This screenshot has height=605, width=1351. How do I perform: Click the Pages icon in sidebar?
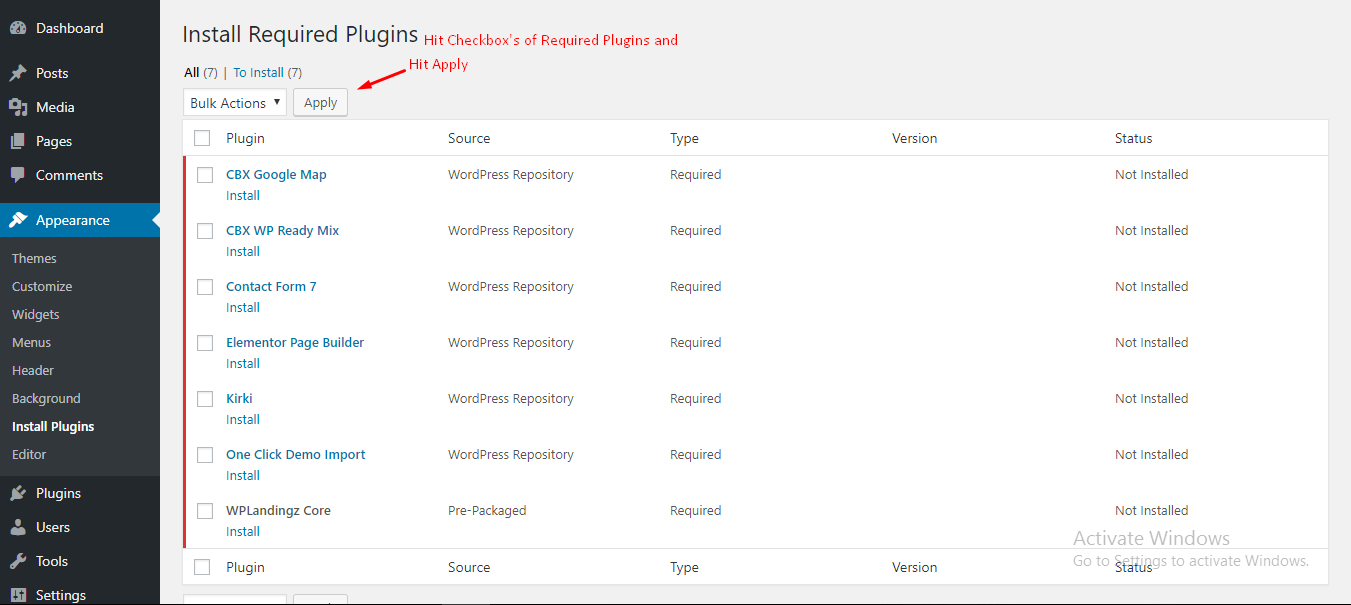(18, 141)
